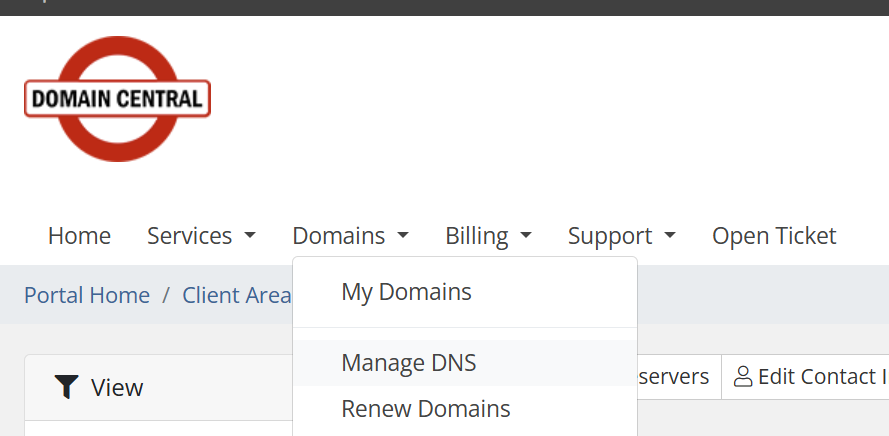Image resolution: width=889 pixels, height=436 pixels.
Task: Expand the Services dropdown menu
Action: pos(201,236)
